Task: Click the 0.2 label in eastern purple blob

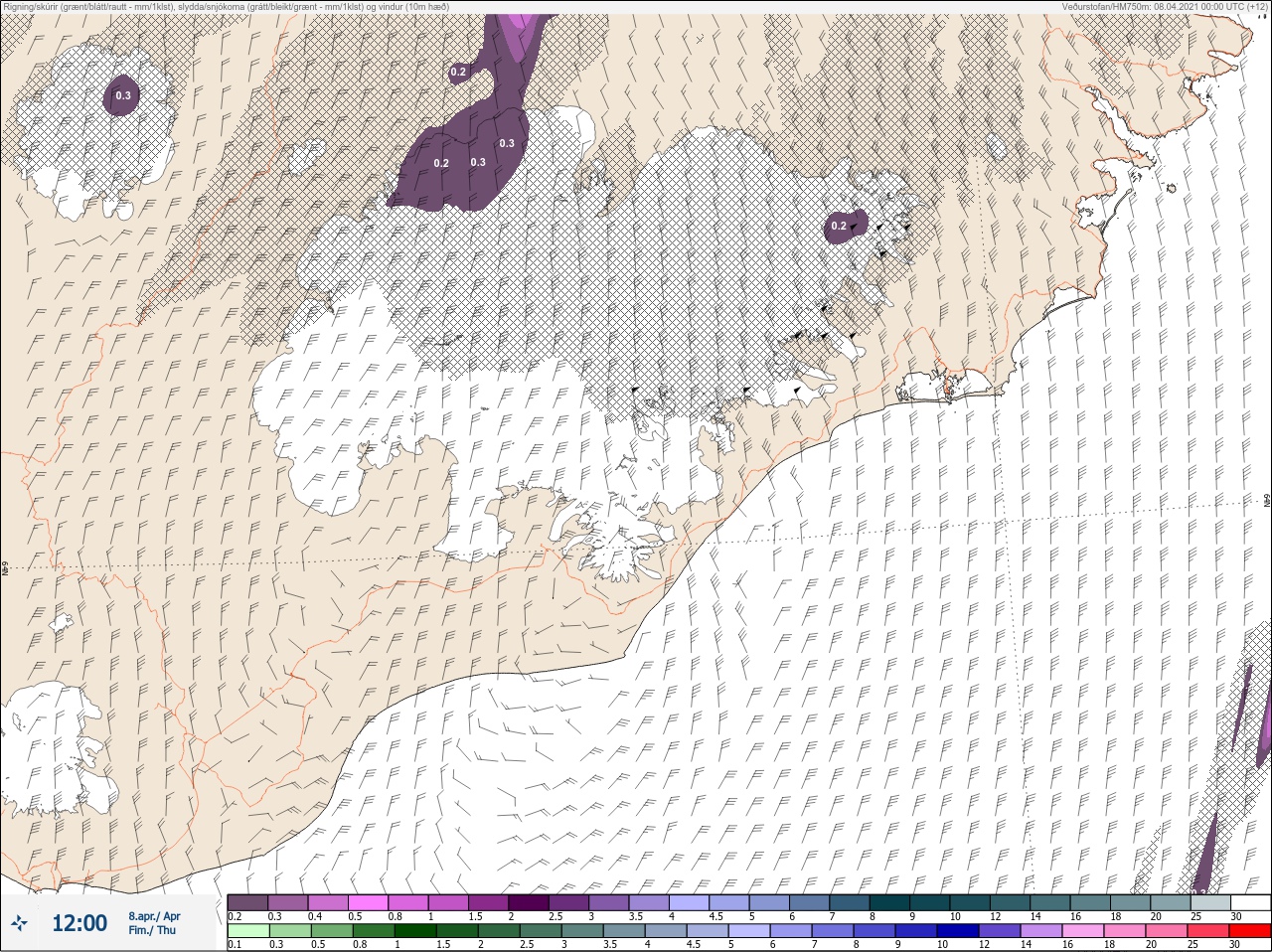Action: (x=839, y=226)
